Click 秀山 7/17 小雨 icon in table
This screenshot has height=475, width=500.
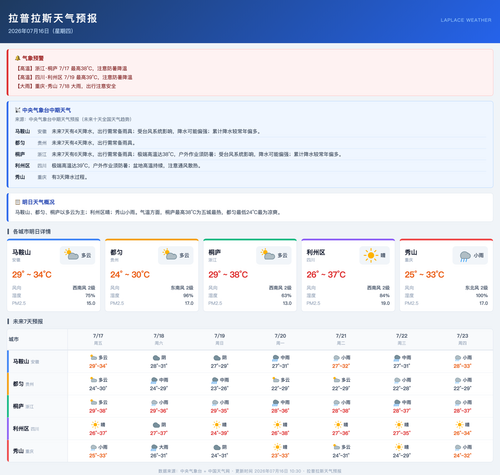click(93, 447)
